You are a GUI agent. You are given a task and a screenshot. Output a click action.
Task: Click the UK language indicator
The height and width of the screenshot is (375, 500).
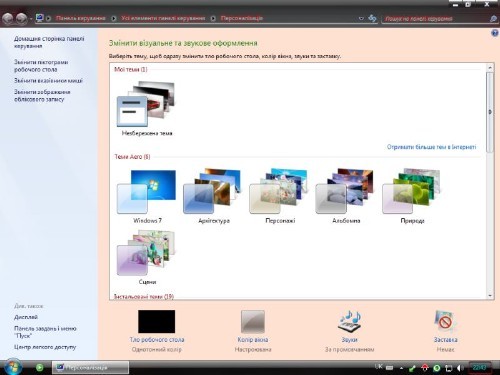point(378,366)
